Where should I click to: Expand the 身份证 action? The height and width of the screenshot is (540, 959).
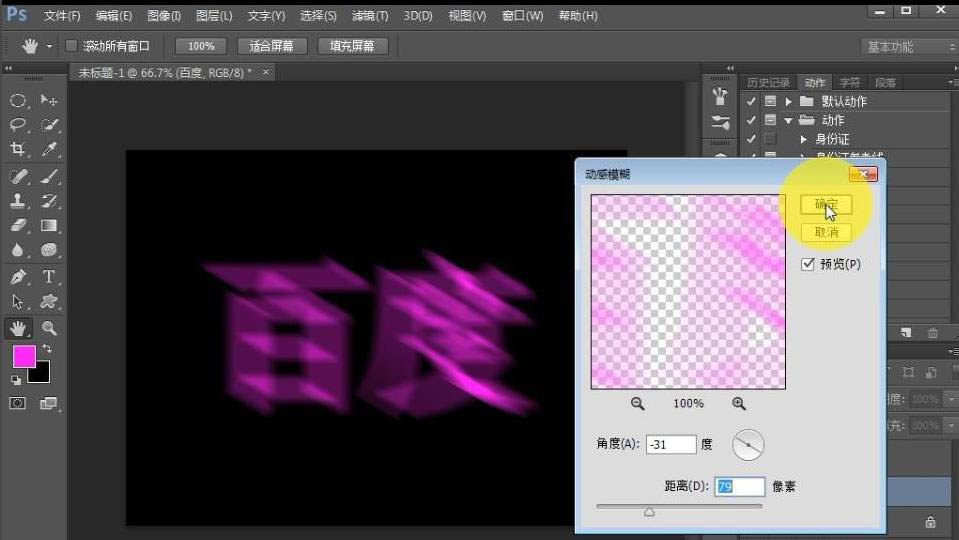click(x=804, y=139)
